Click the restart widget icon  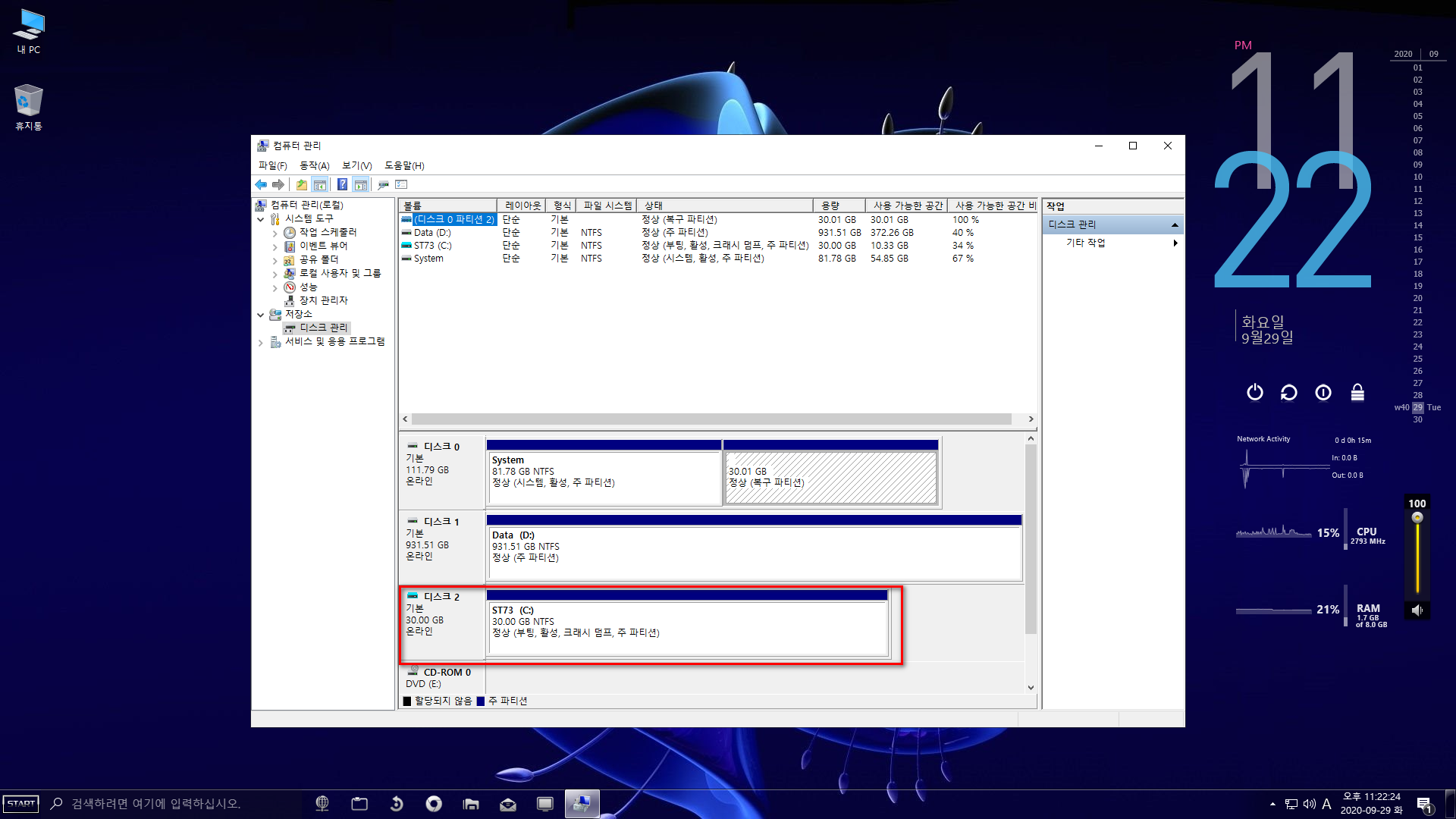1289,392
